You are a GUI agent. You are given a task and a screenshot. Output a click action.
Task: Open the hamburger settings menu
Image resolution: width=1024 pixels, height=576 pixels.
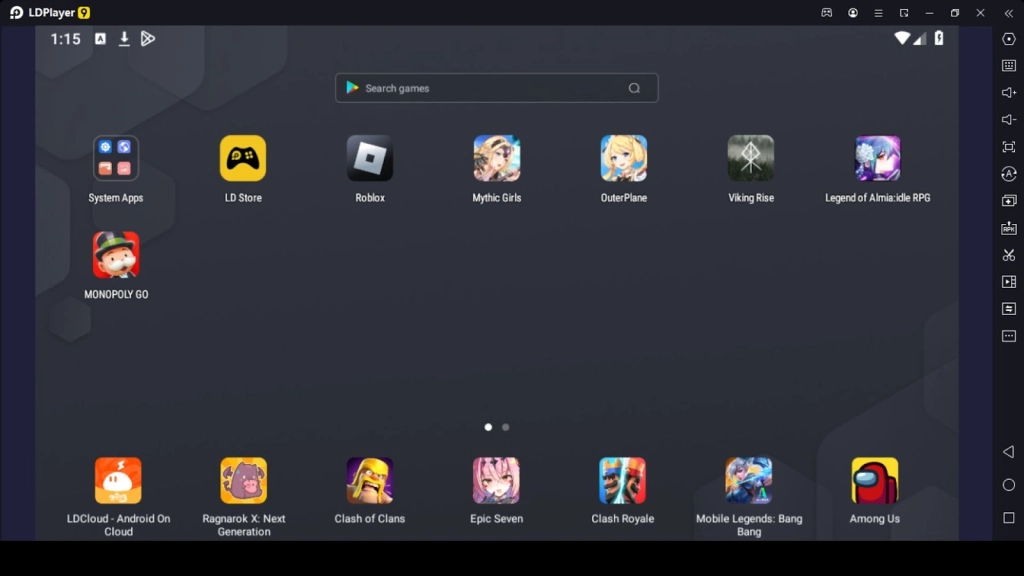pos(878,12)
